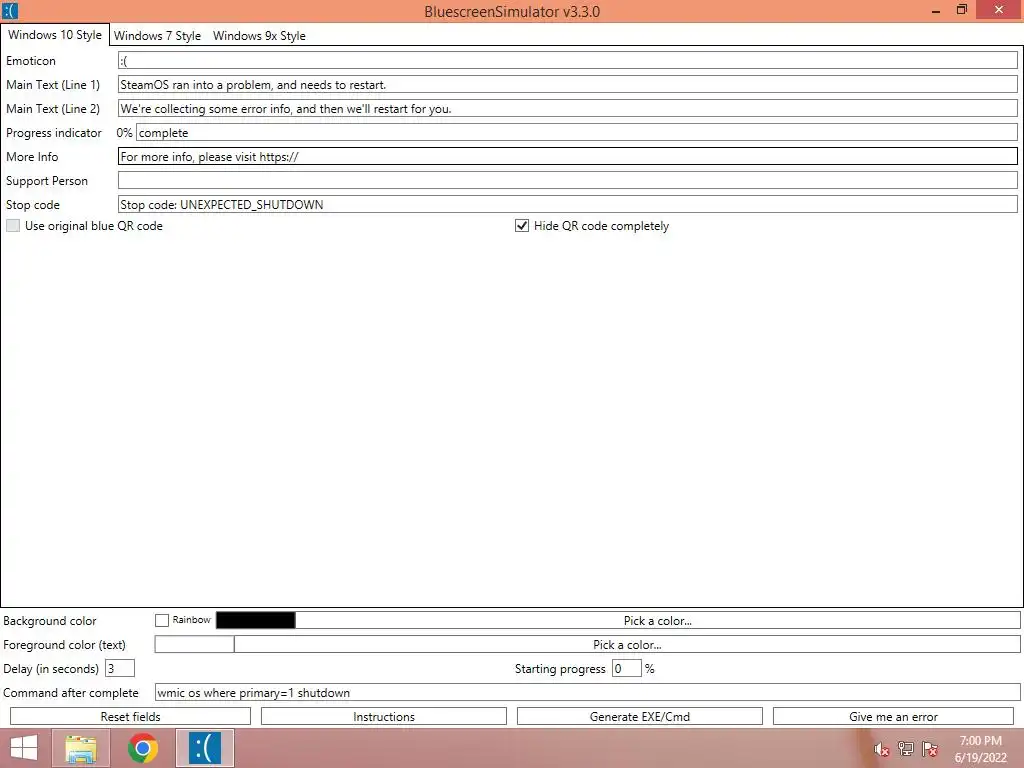This screenshot has width=1024, height=768.
Task: Launch Google Chrome from the taskbar
Action: (143, 748)
